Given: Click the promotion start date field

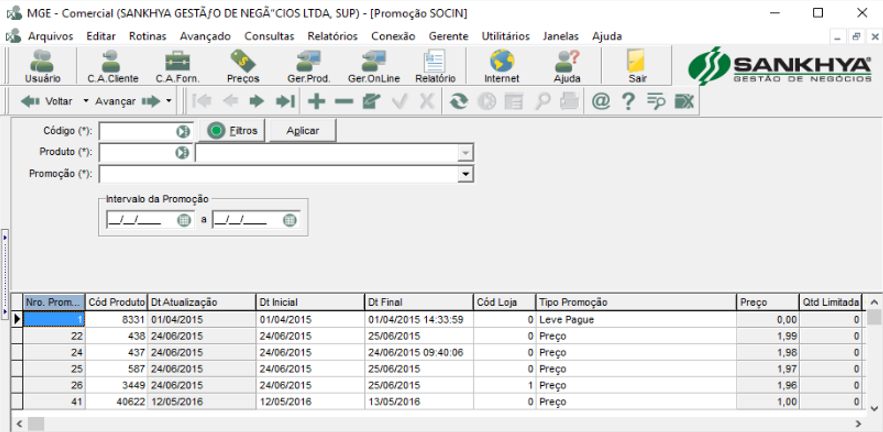Looking at the screenshot, I should 142,220.
